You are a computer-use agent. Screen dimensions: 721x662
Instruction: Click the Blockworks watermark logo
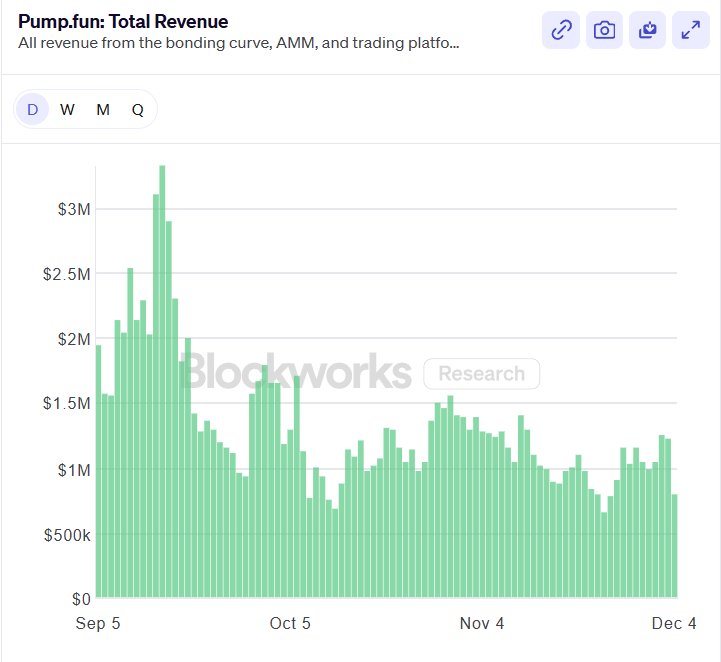[x=296, y=373]
